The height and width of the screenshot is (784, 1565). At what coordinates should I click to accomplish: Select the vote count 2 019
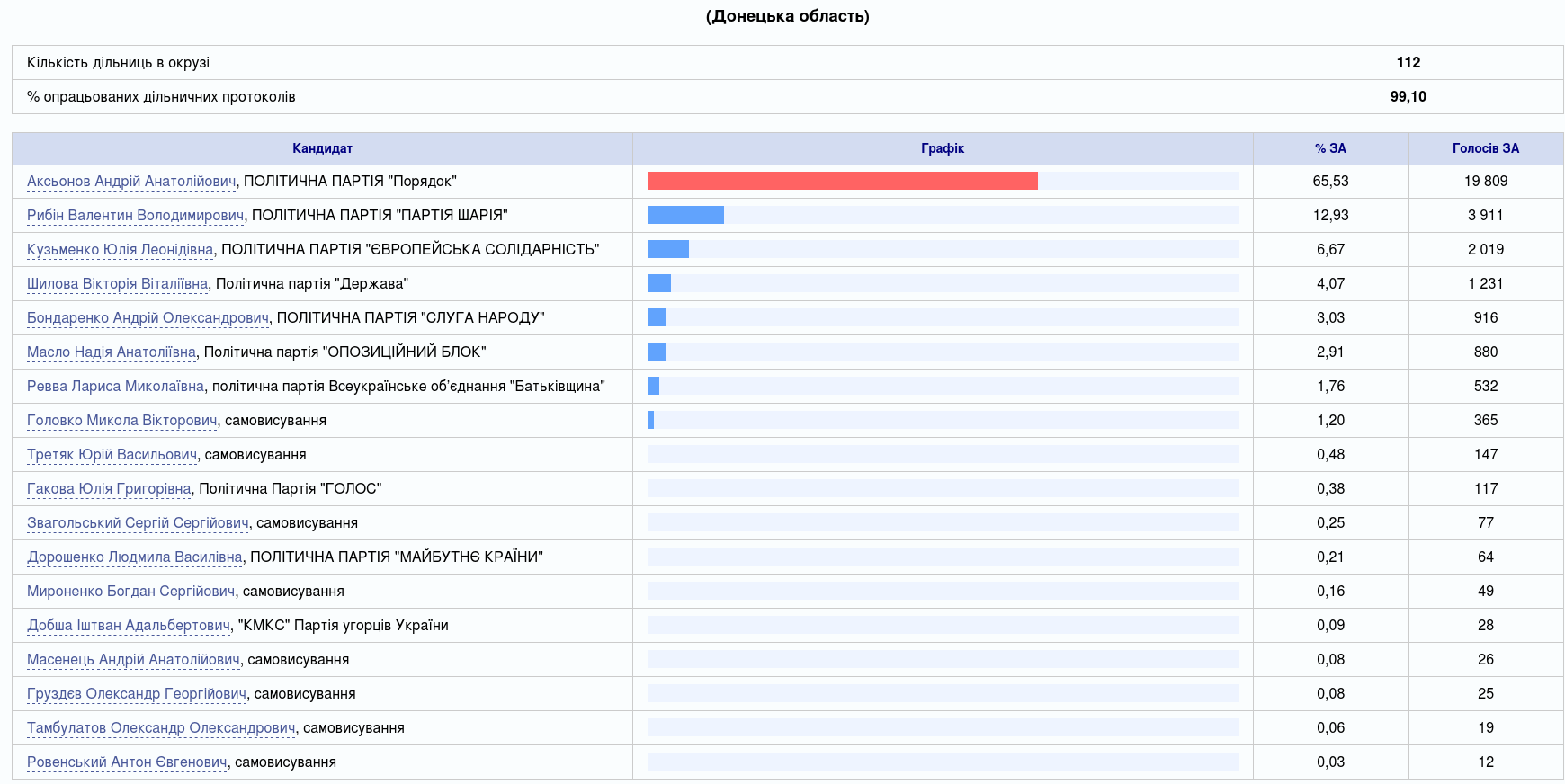pos(1486,249)
